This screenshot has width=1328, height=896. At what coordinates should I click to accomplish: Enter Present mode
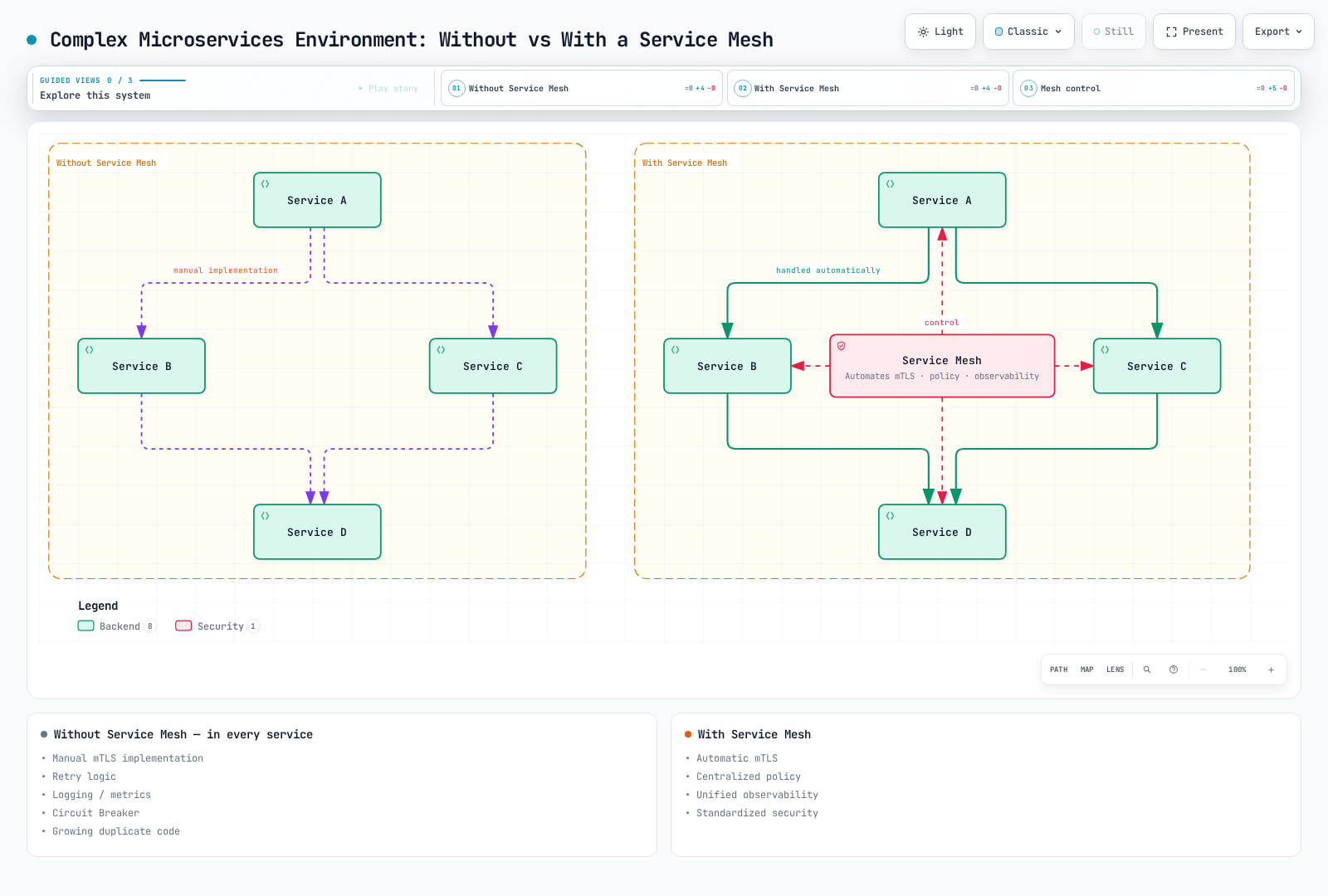[x=1194, y=32]
